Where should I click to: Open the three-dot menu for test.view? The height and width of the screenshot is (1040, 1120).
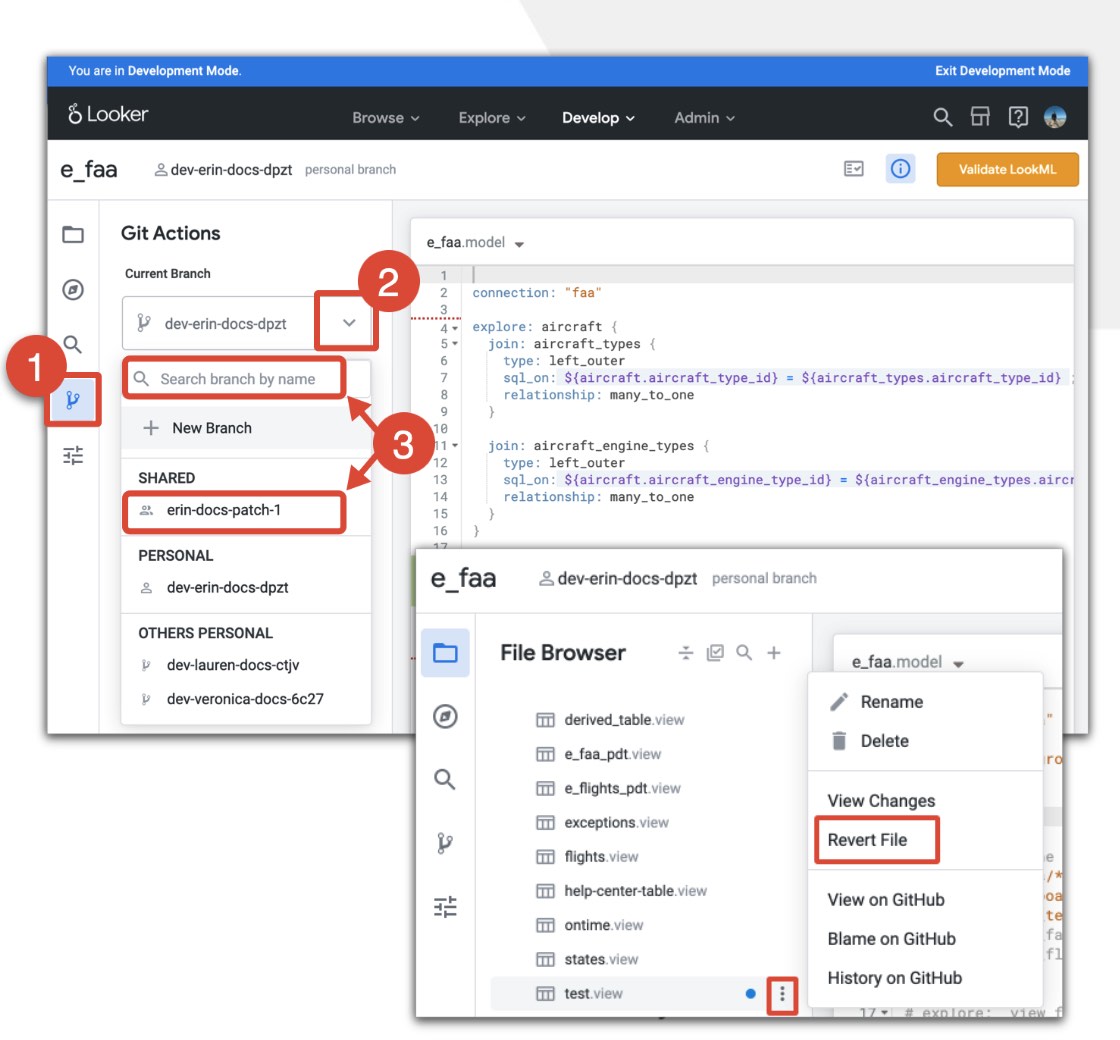[x=782, y=994]
